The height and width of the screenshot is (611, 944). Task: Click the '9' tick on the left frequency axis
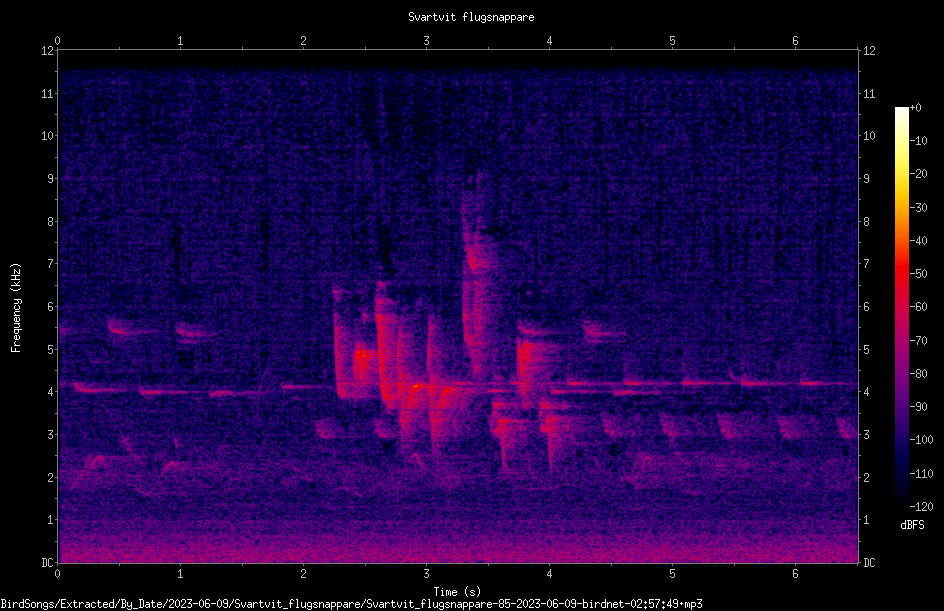point(50,179)
